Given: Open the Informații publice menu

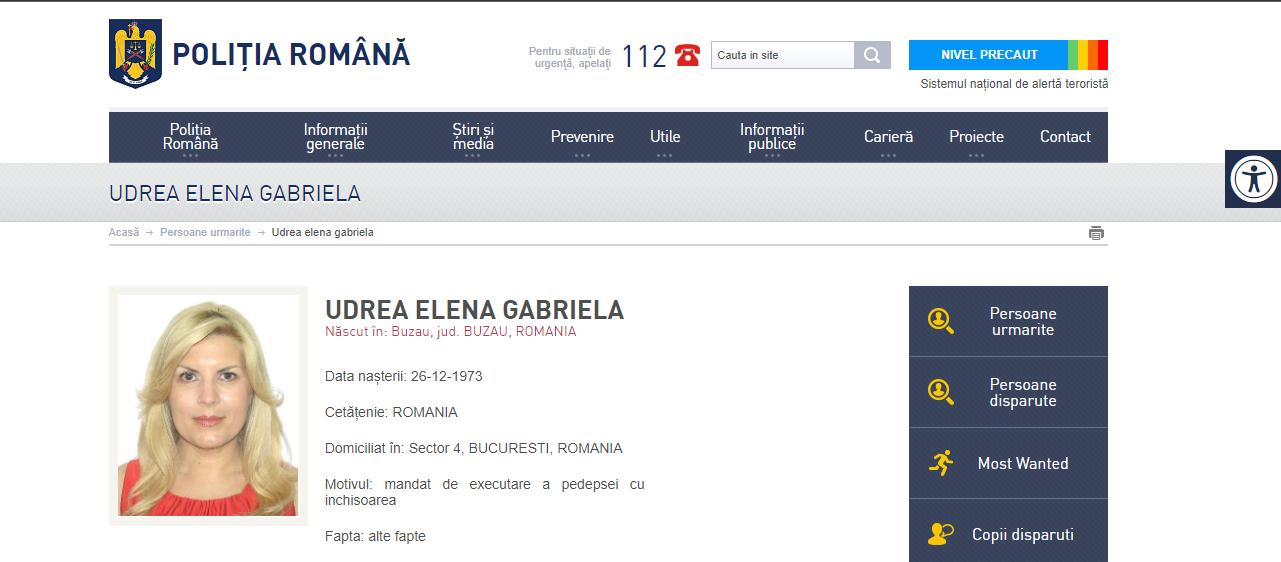Looking at the screenshot, I should point(772,137).
